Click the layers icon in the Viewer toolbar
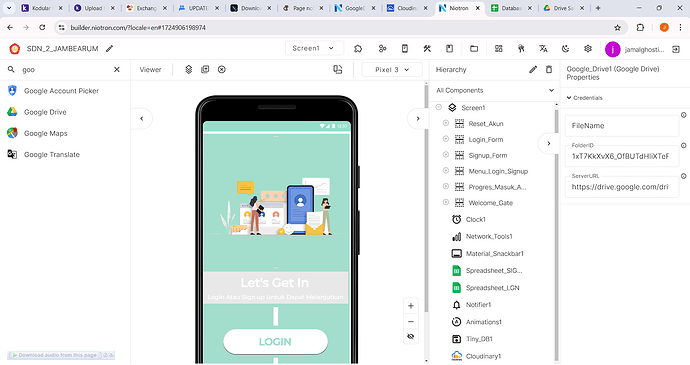Image resolution: width=690 pixels, height=365 pixels. (189, 70)
